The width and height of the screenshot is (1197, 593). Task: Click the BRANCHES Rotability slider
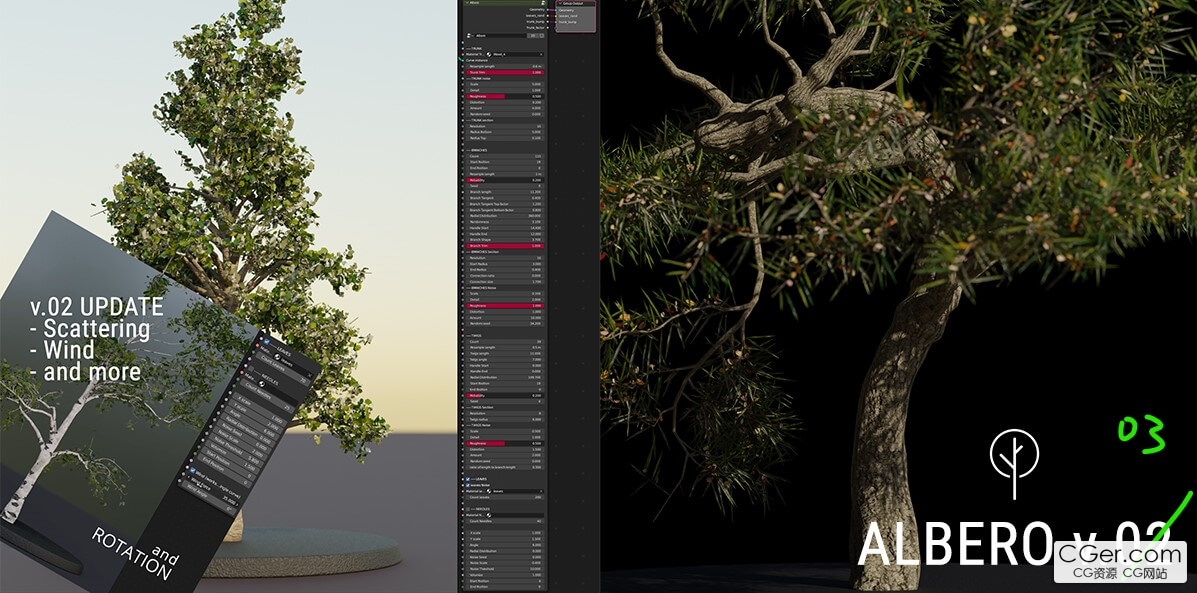coord(505,180)
